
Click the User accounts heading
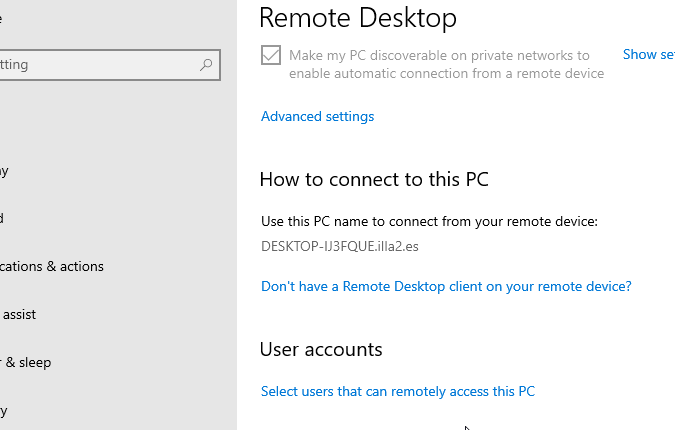[x=321, y=349]
